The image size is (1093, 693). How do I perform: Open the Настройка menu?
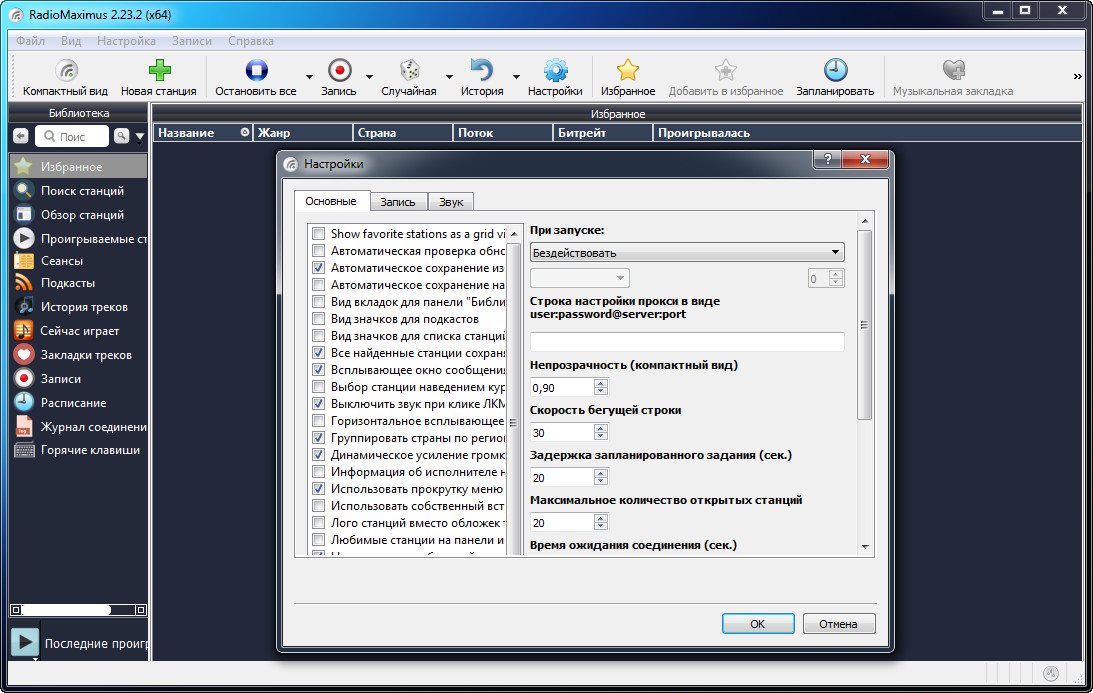tap(126, 40)
